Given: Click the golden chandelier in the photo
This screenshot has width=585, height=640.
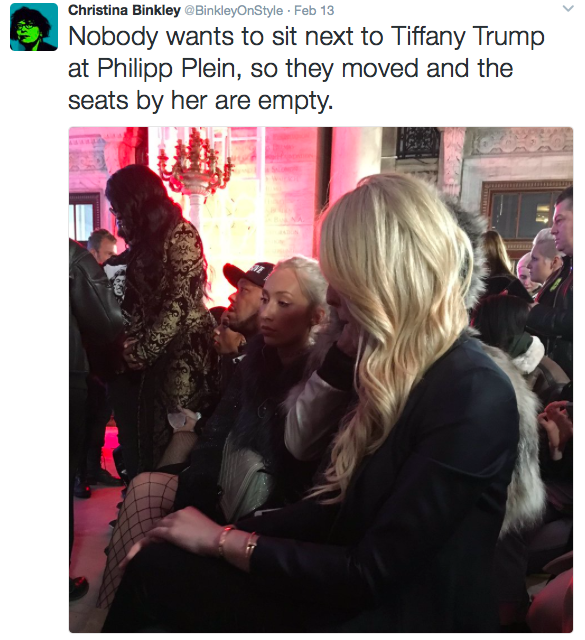Looking at the screenshot, I should pyautogui.click(x=195, y=163).
